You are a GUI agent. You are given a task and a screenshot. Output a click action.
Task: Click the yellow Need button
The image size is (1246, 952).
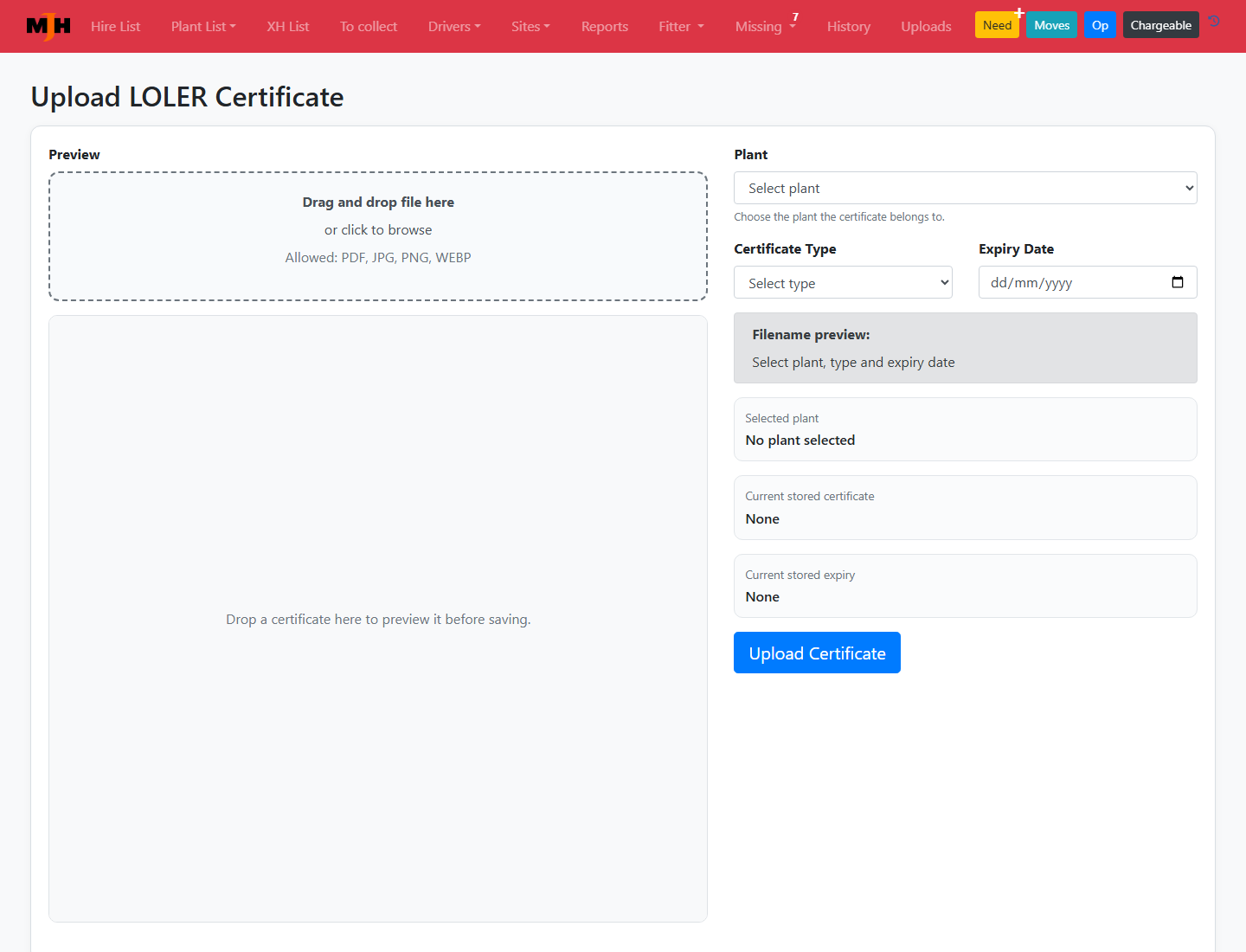[997, 25]
